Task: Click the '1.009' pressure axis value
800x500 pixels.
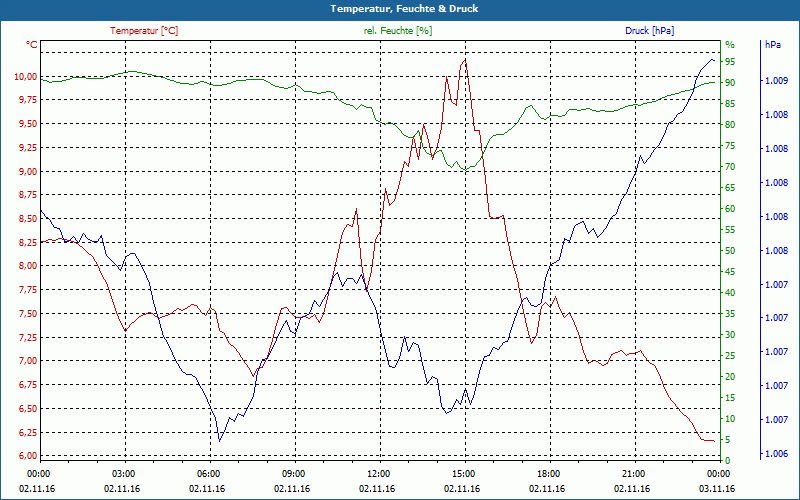Action: click(777, 81)
